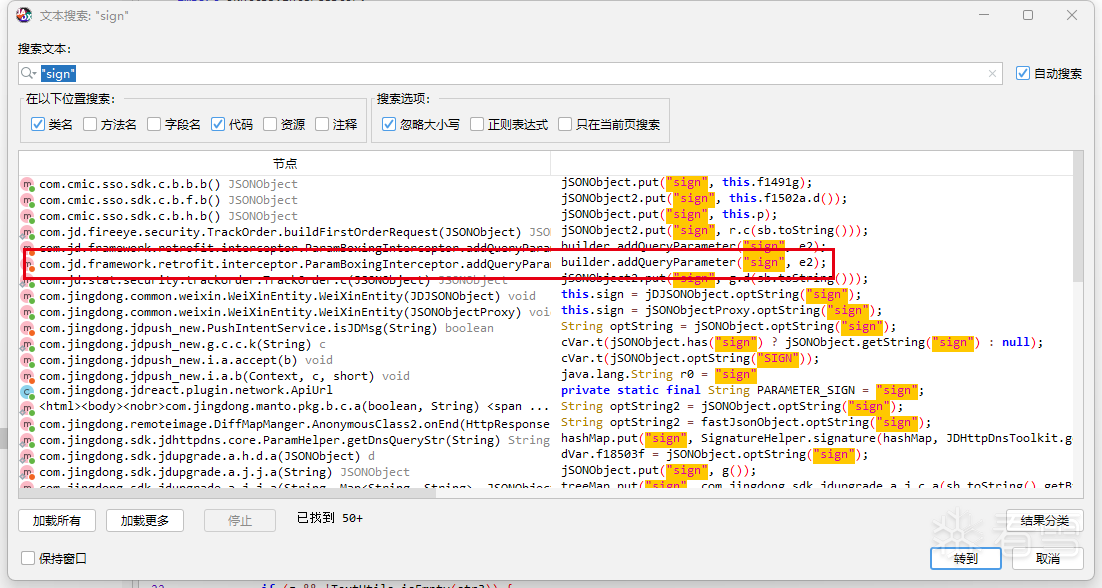The image size is (1102, 588).
Task: Click class icon of ApiUrl row
Action: [x=27, y=391]
